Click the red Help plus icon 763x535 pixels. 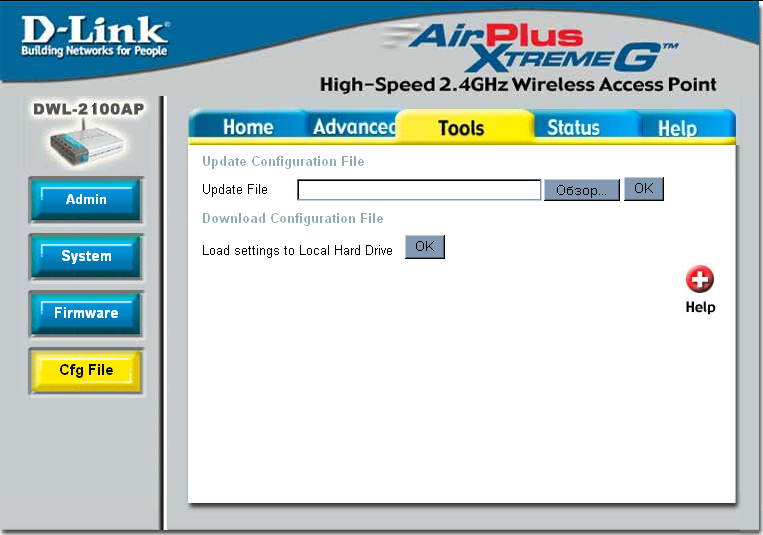point(700,279)
